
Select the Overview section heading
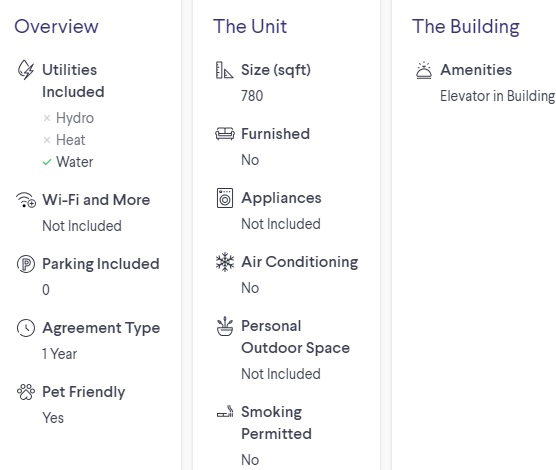[56, 26]
